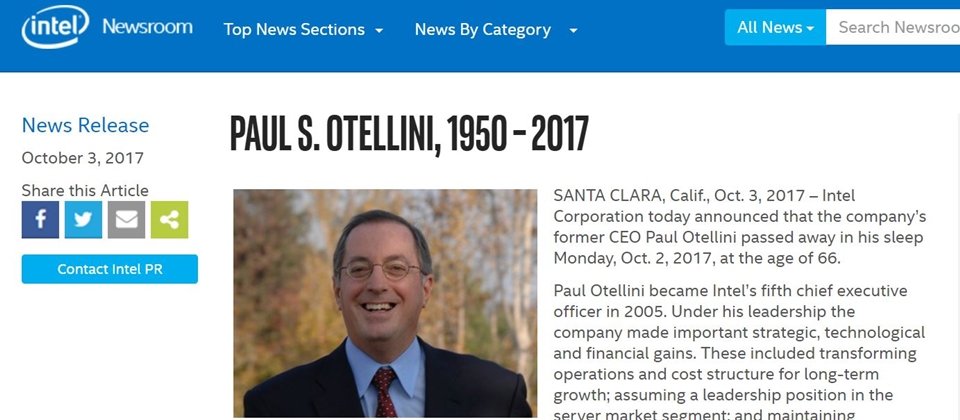Screen dimensions: 960x420
Task: Click the October 3, 2017 date
Action: 83,158
